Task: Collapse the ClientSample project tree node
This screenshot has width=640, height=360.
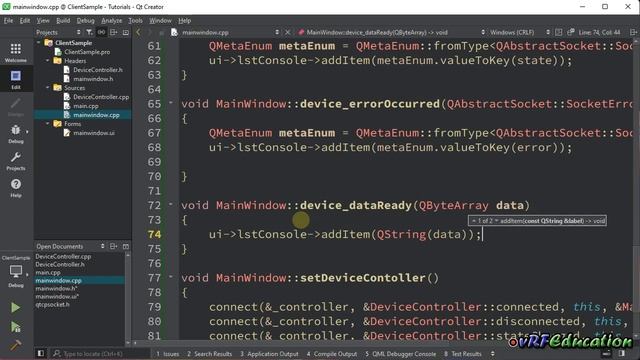Action: click(39, 42)
